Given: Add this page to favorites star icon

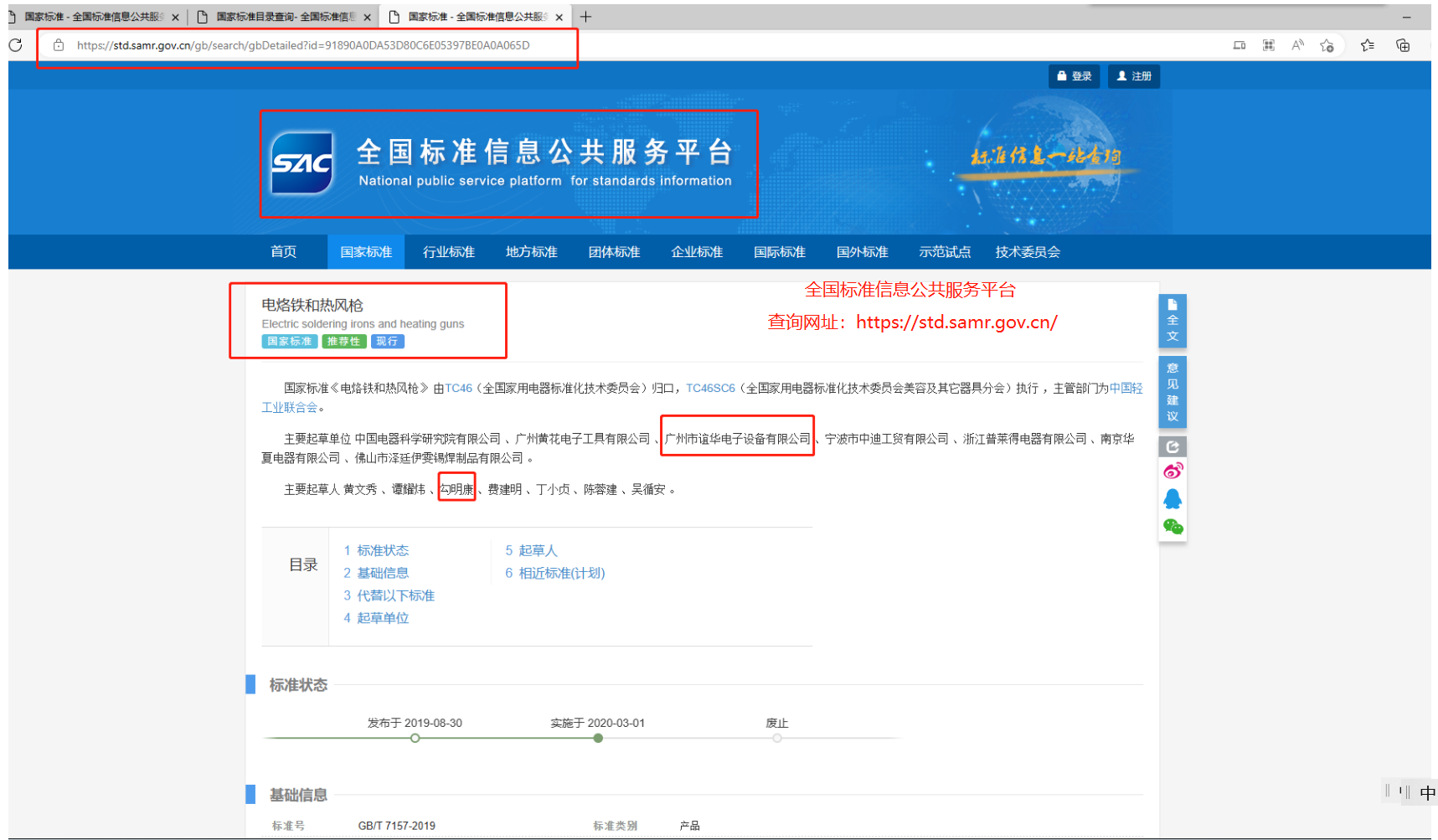Looking at the screenshot, I should [1327, 45].
